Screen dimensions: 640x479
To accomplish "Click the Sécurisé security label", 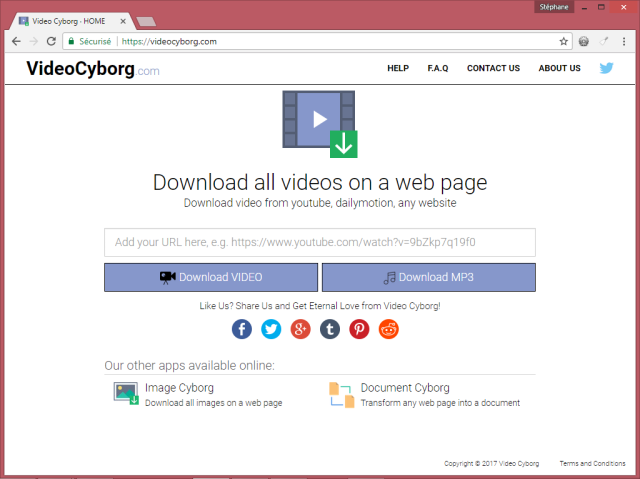I will (95, 41).
